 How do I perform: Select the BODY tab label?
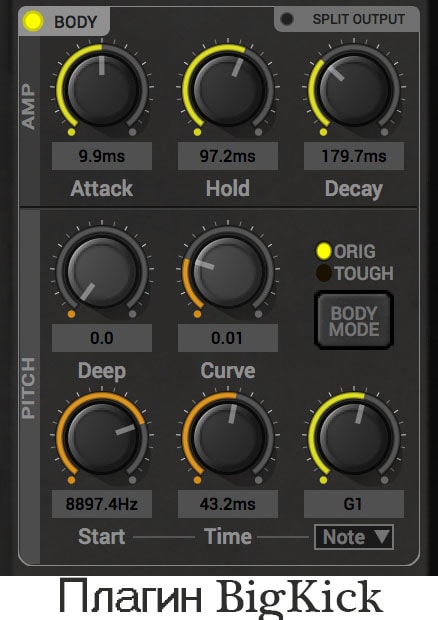click(x=76, y=22)
